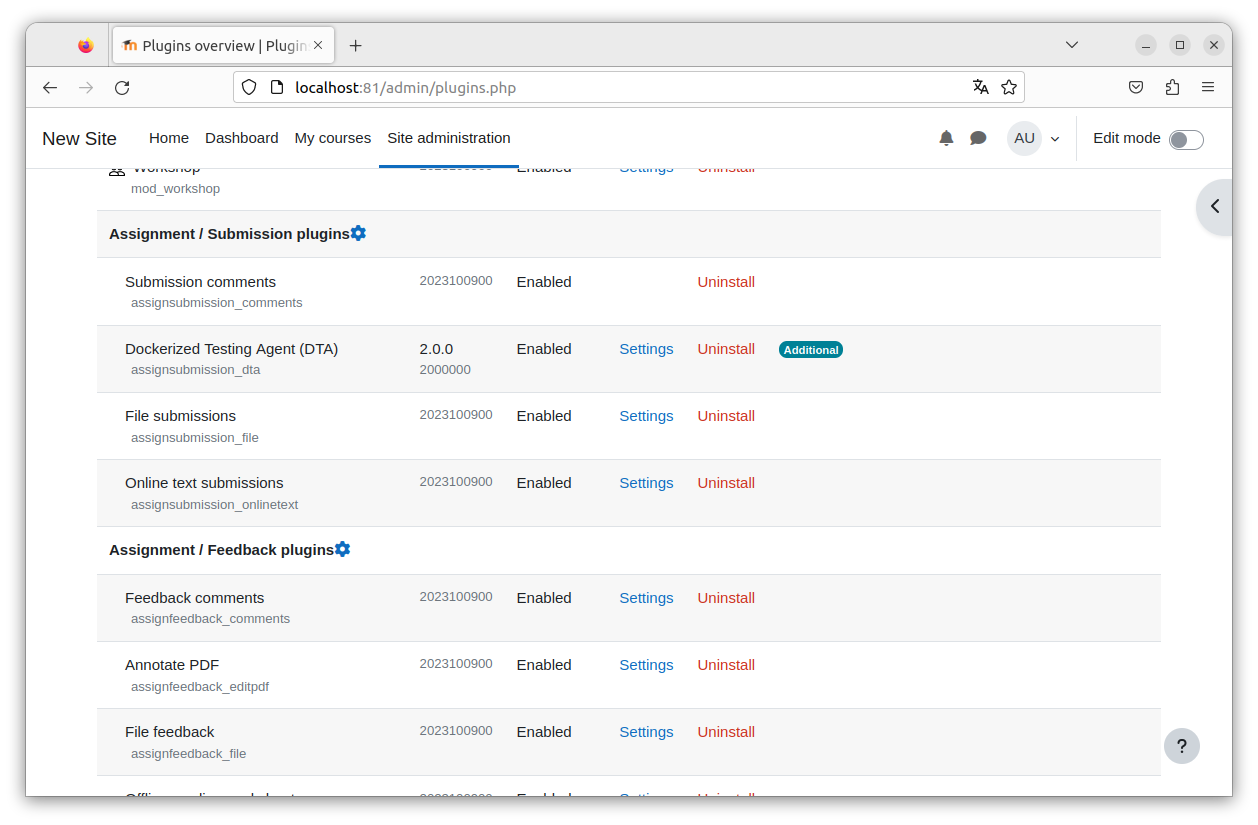The width and height of the screenshot is (1258, 825).
Task: Click the AU user avatar
Action: pos(1024,138)
